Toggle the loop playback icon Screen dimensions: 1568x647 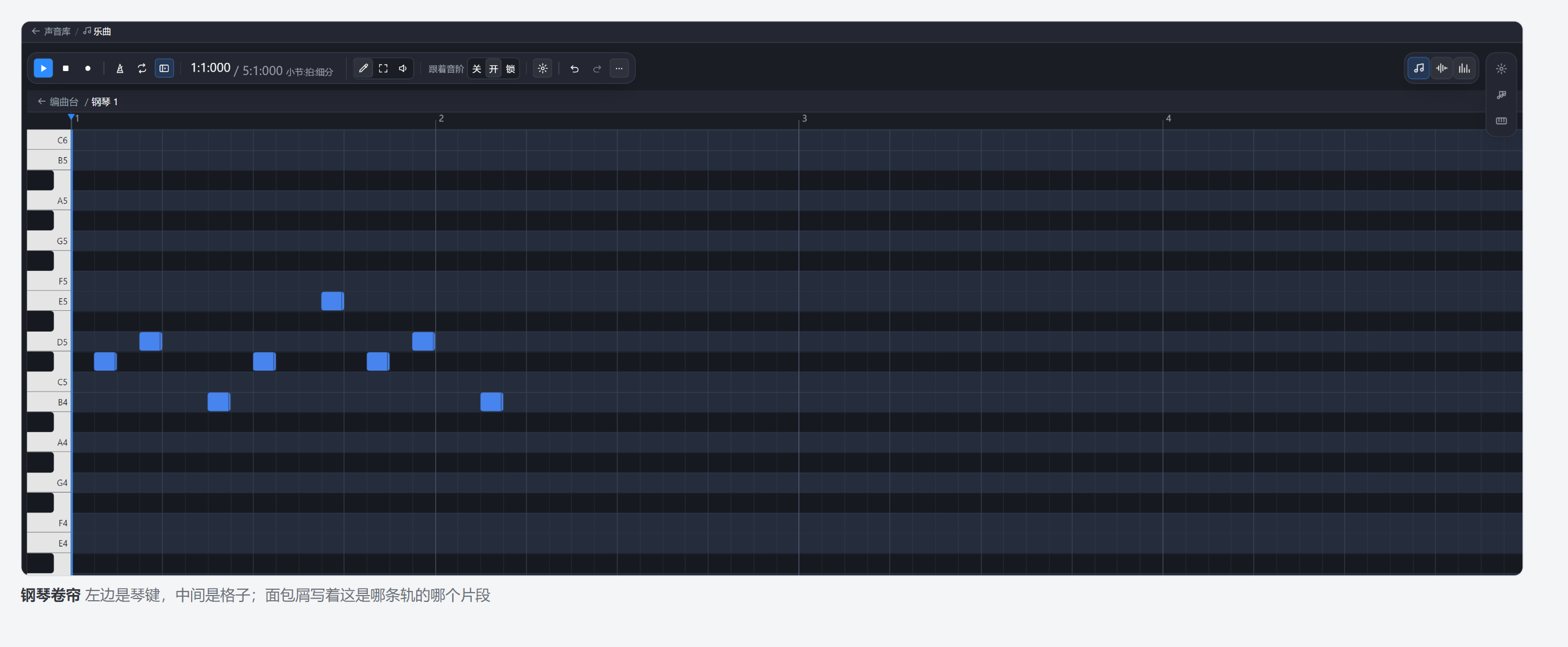pyautogui.click(x=142, y=68)
